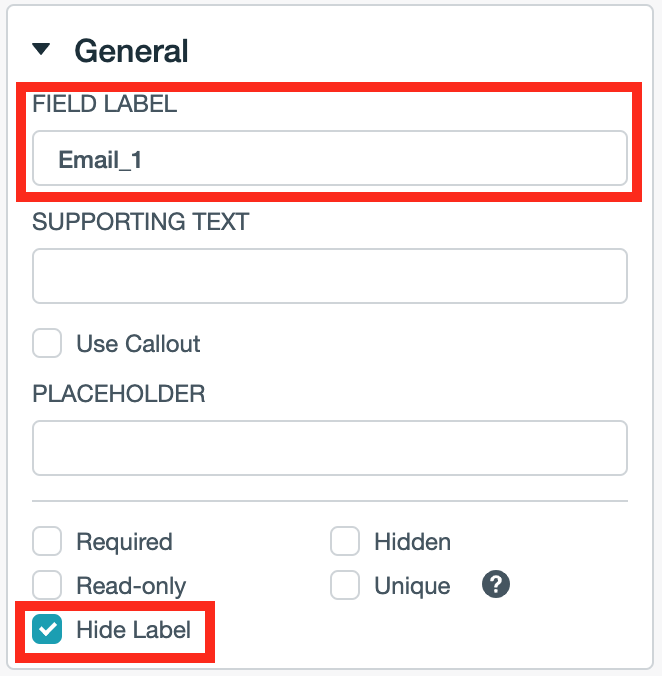The image size is (662, 676).
Task: Click the Placeholder text input
Action: pos(330,448)
